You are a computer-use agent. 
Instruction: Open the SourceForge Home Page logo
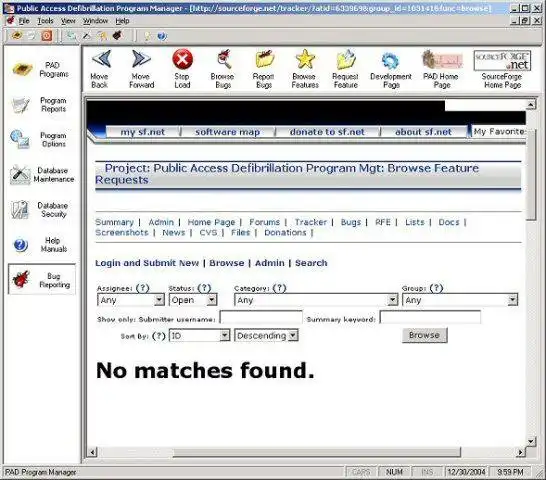point(502,61)
